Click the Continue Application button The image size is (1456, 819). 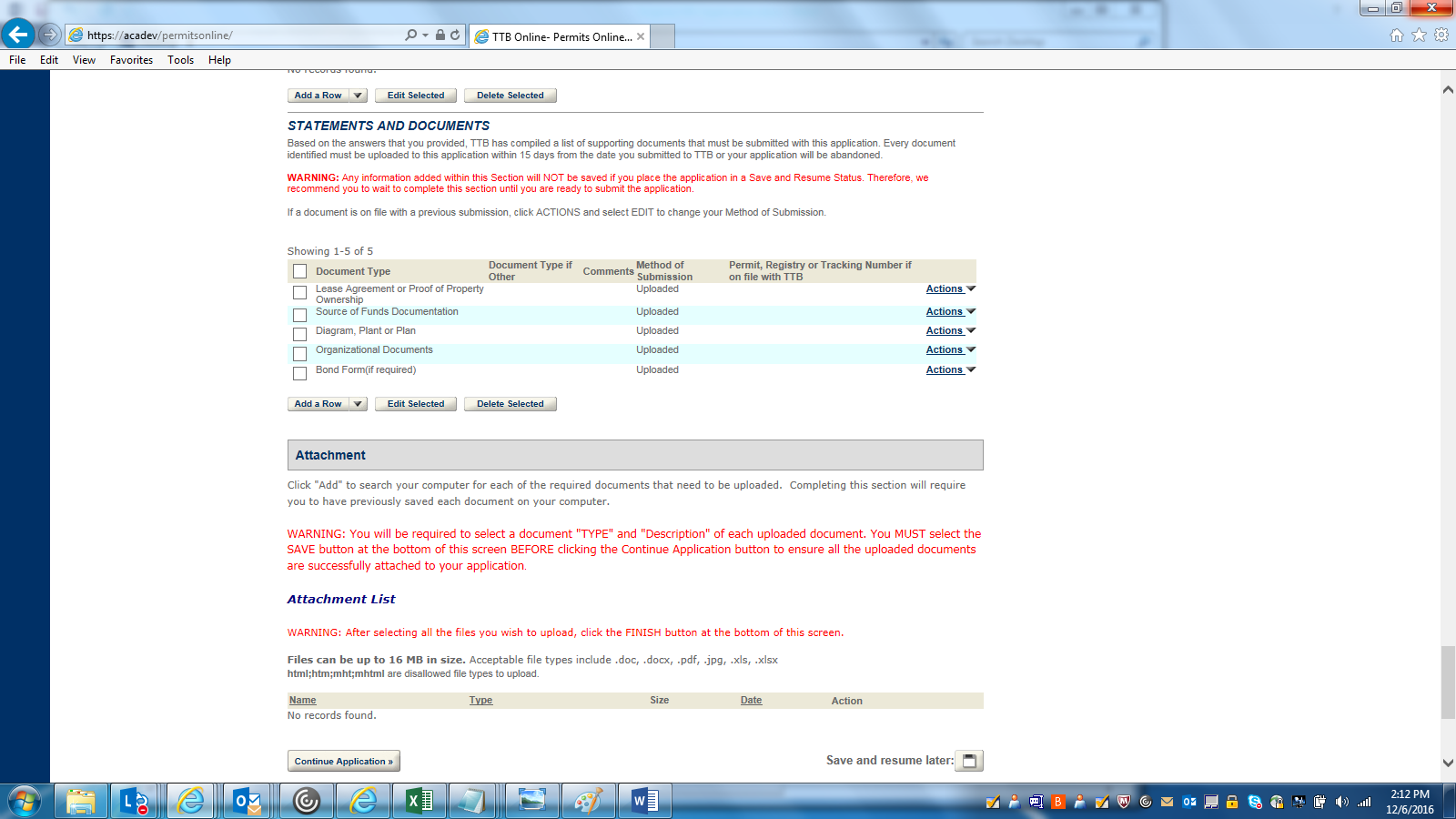coord(344,761)
